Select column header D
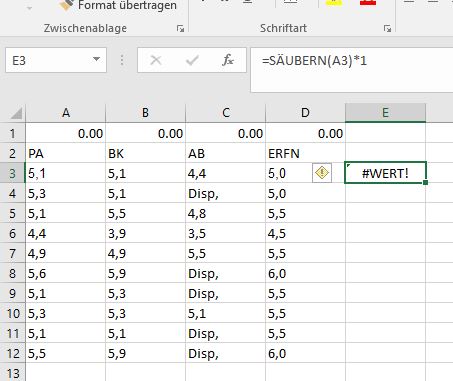 tap(305, 113)
